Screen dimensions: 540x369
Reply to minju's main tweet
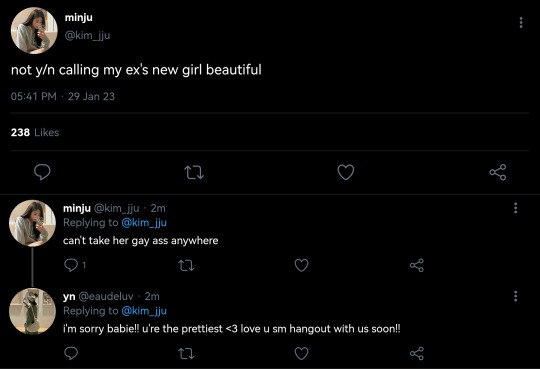point(42,172)
